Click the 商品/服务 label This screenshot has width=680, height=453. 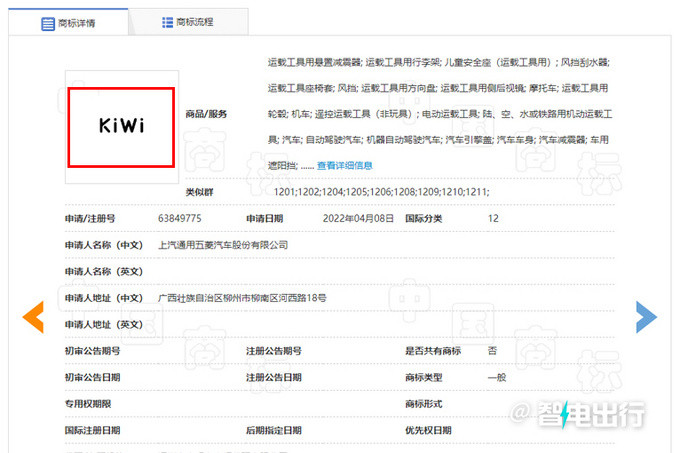pos(206,114)
